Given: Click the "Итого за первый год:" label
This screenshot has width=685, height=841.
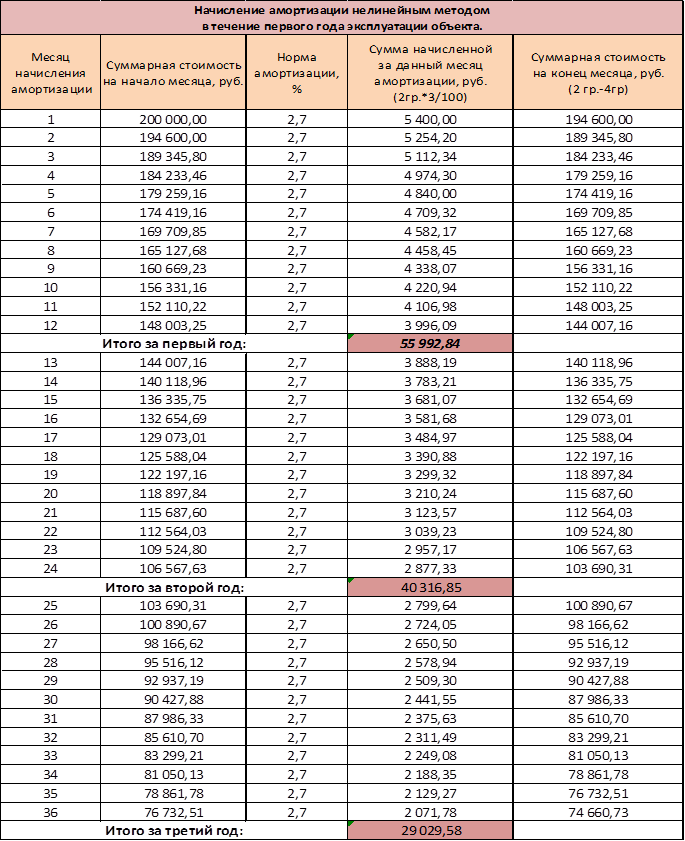Looking at the screenshot, I should [174, 343].
